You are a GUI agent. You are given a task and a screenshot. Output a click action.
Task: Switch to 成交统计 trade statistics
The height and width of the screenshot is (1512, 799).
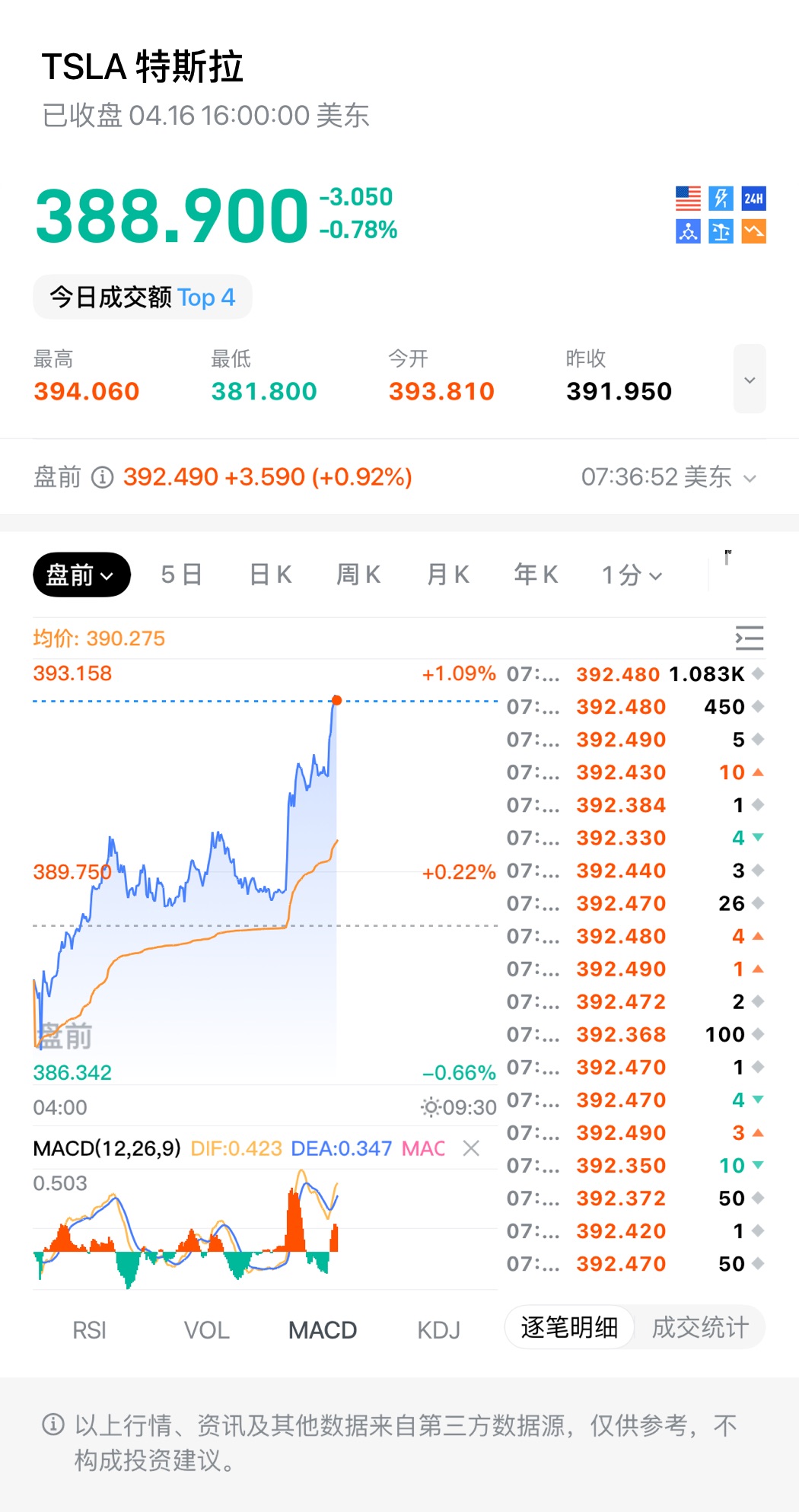point(700,1327)
